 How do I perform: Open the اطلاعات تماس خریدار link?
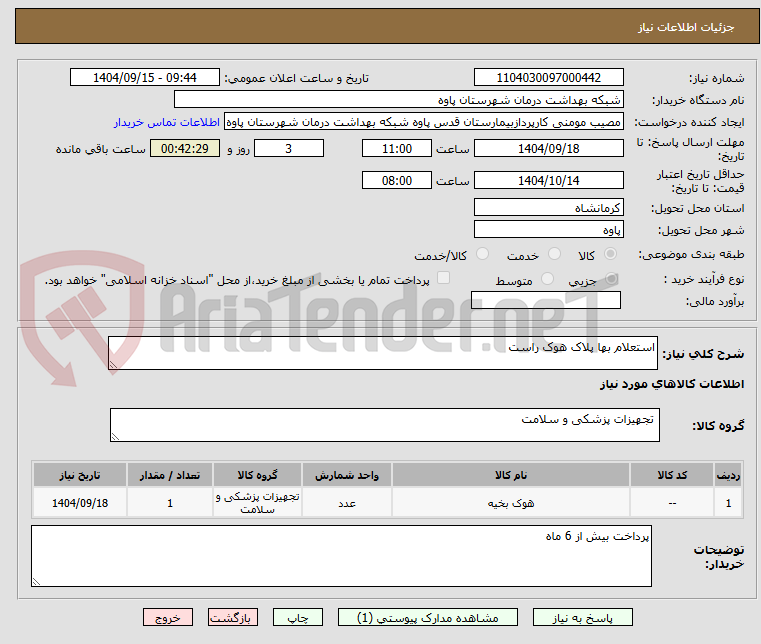[x=167, y=122]
